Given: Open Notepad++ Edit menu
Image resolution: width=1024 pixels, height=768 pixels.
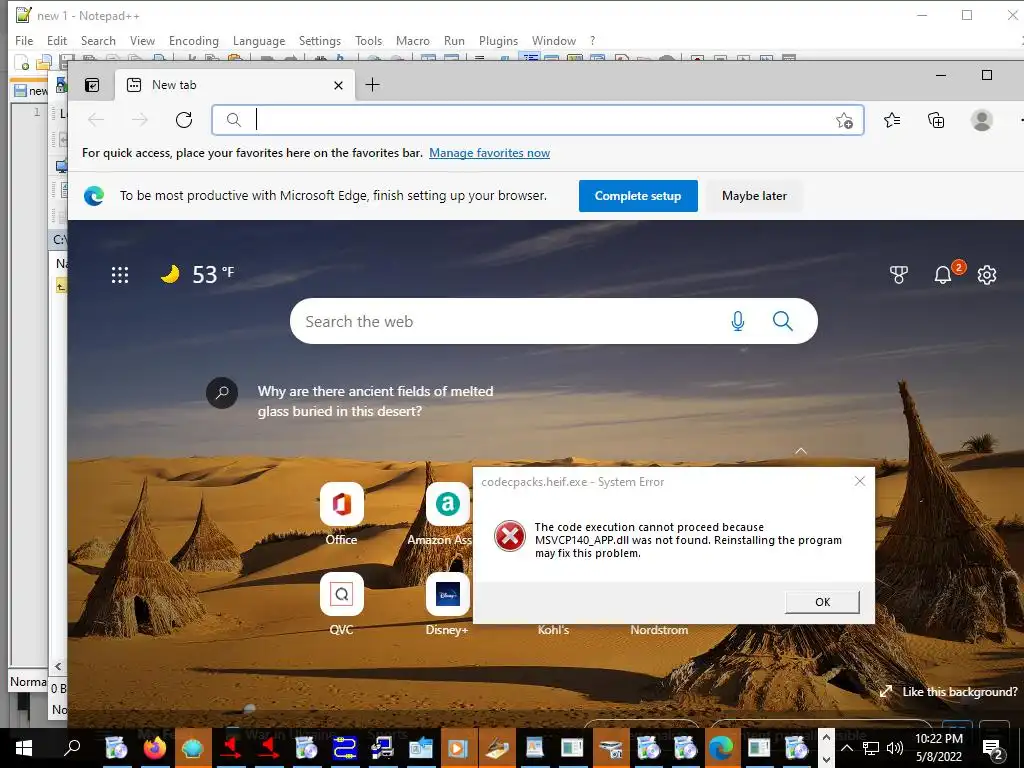Looking at the screenshot, I should pos(57,40).
